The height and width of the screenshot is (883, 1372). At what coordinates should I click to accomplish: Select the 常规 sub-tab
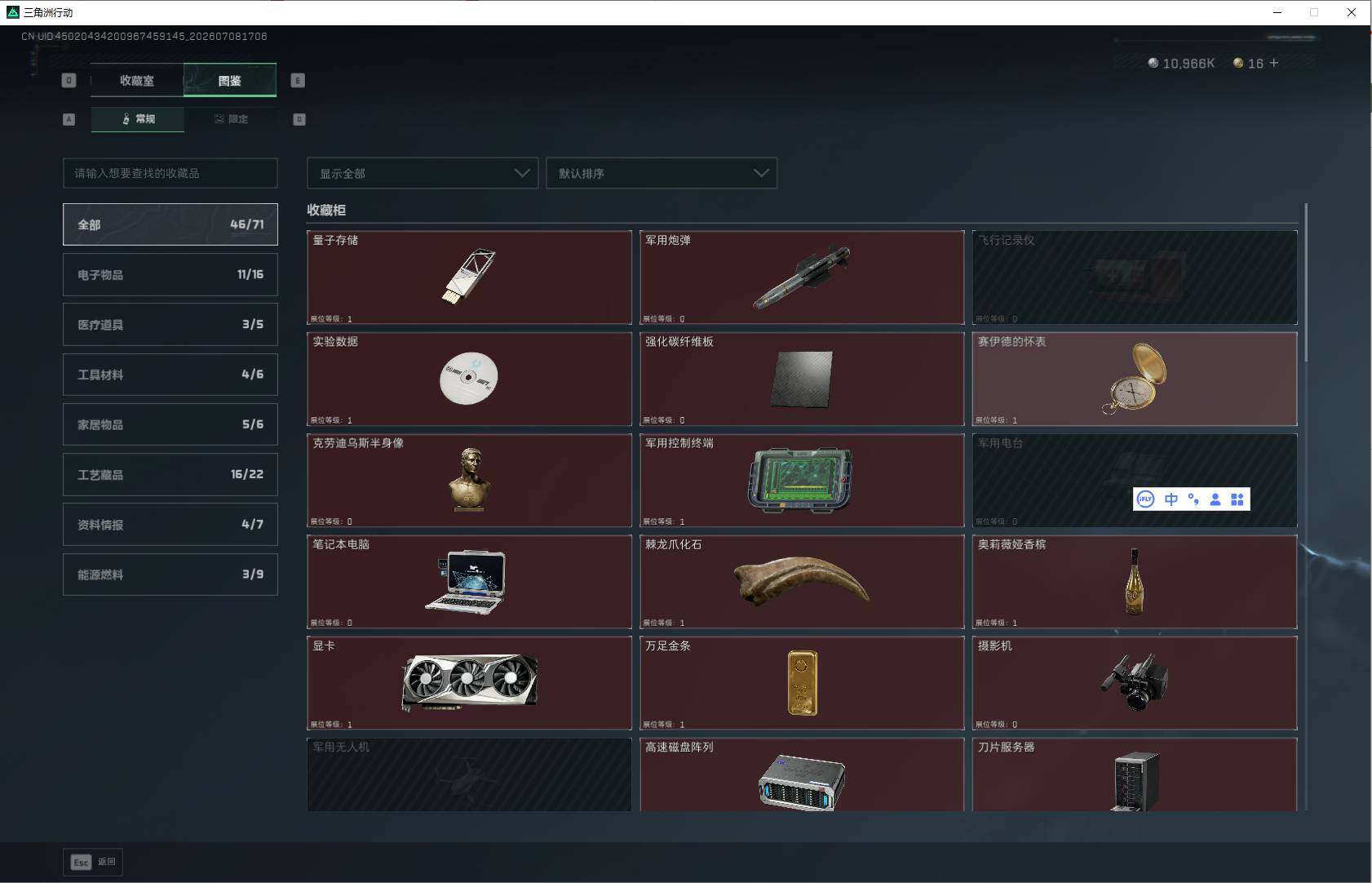(138, 119)
